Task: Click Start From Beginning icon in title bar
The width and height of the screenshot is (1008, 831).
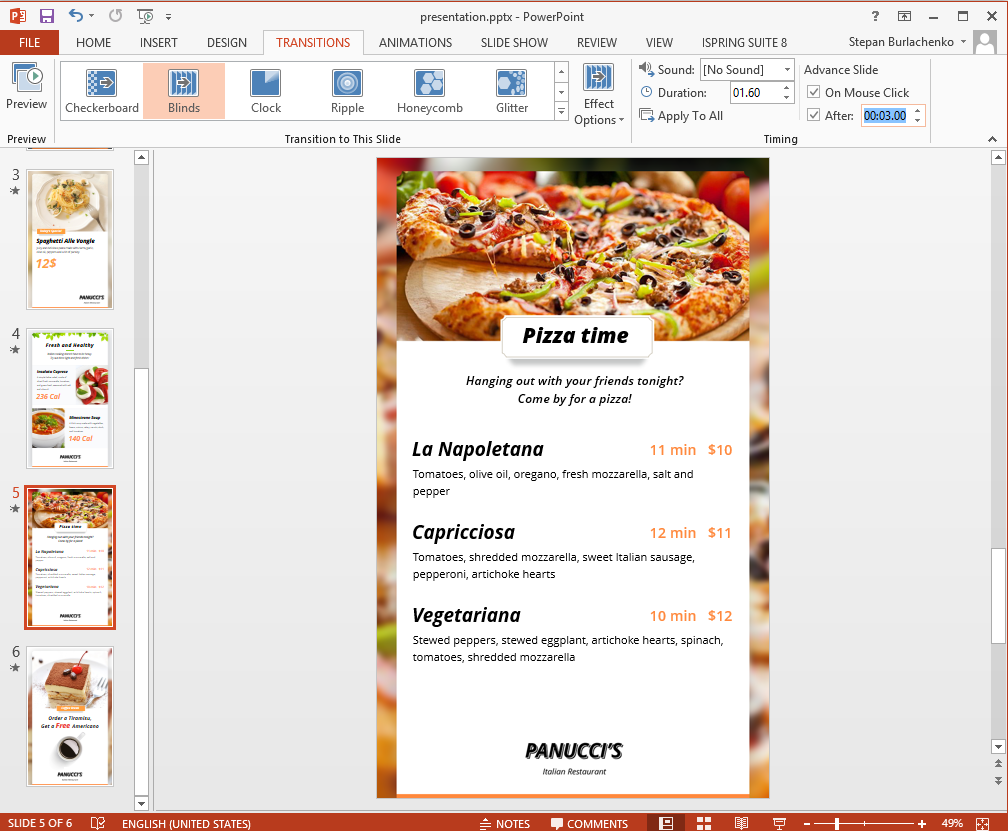Action: tap(145, 16)
